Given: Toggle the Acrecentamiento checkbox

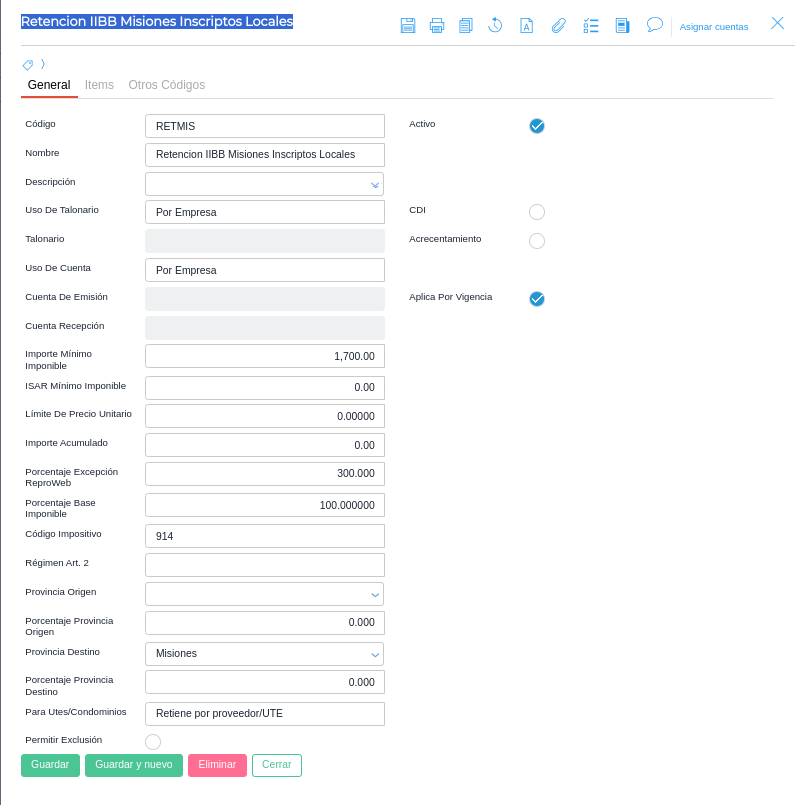Looking at the screenshot, I should pyautogui.click(x=537, y=241).
